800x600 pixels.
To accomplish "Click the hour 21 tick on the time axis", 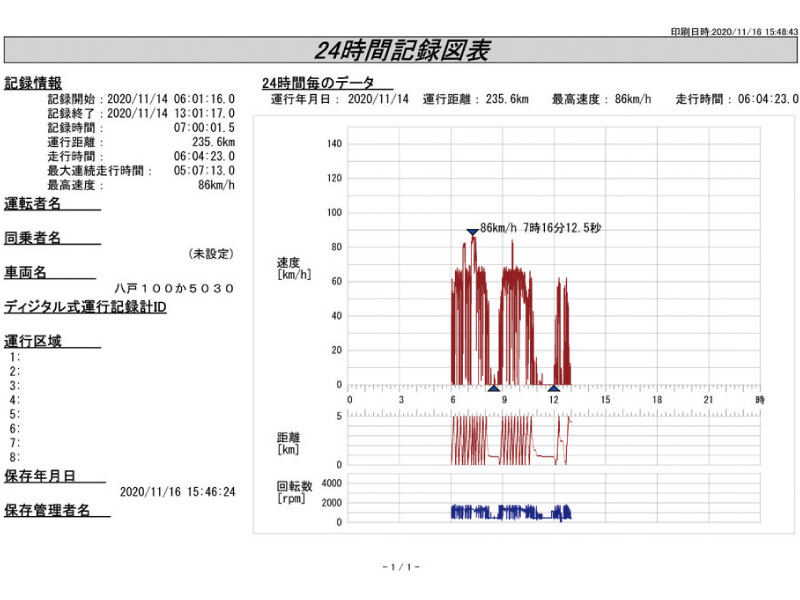I will (x=709, y=399).
